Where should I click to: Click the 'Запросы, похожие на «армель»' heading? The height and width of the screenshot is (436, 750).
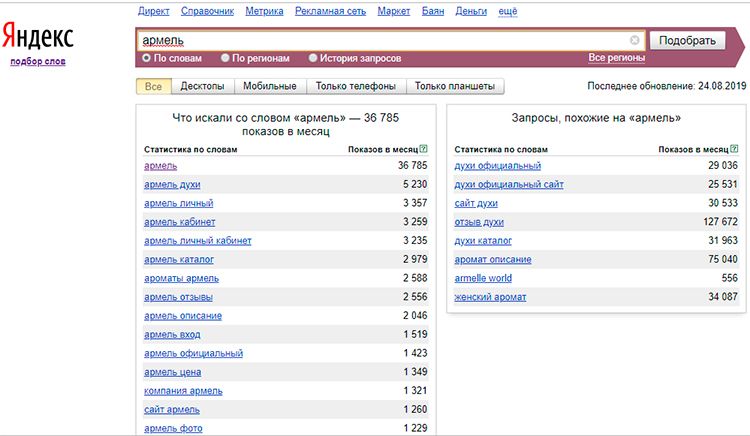pos(596,118)
